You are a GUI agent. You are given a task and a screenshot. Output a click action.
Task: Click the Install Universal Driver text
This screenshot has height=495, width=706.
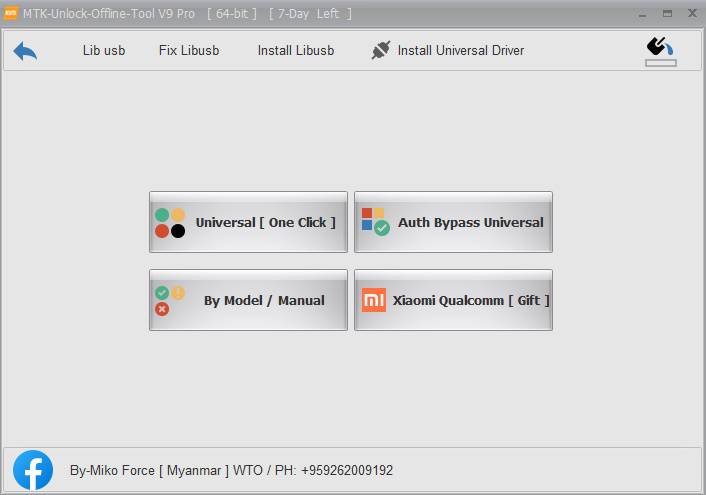461,50
